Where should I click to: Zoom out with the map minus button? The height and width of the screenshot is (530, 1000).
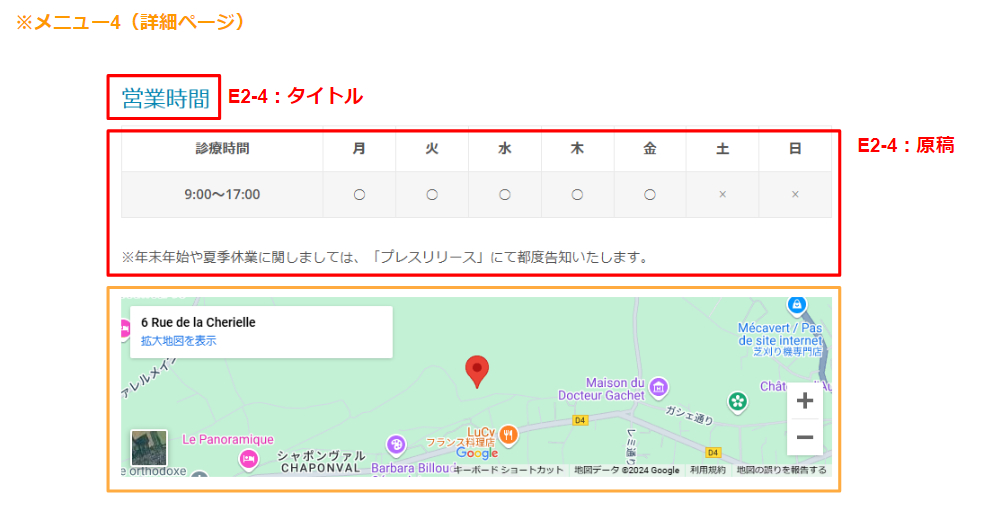point(805,437)
